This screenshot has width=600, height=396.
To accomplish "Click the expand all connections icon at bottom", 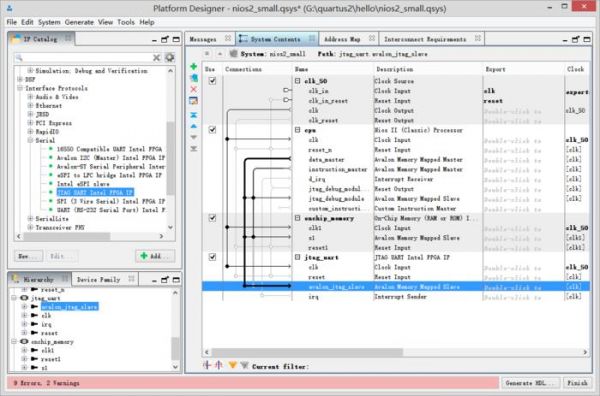I will 207,366.
